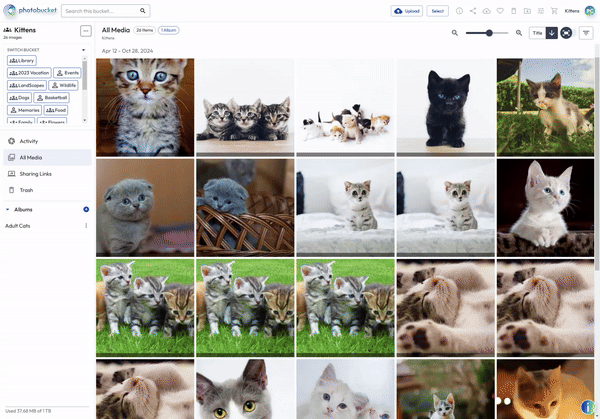Click the Kittens bucket title in sidebar

pyautogui.click(x=25, y=30)
